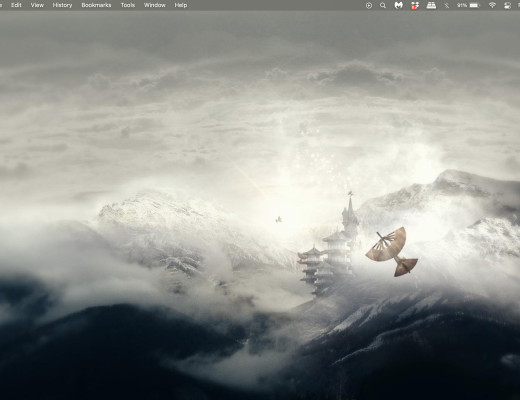
Task: Click the keyboard-style menu bar icon
Action: (431, 5)
